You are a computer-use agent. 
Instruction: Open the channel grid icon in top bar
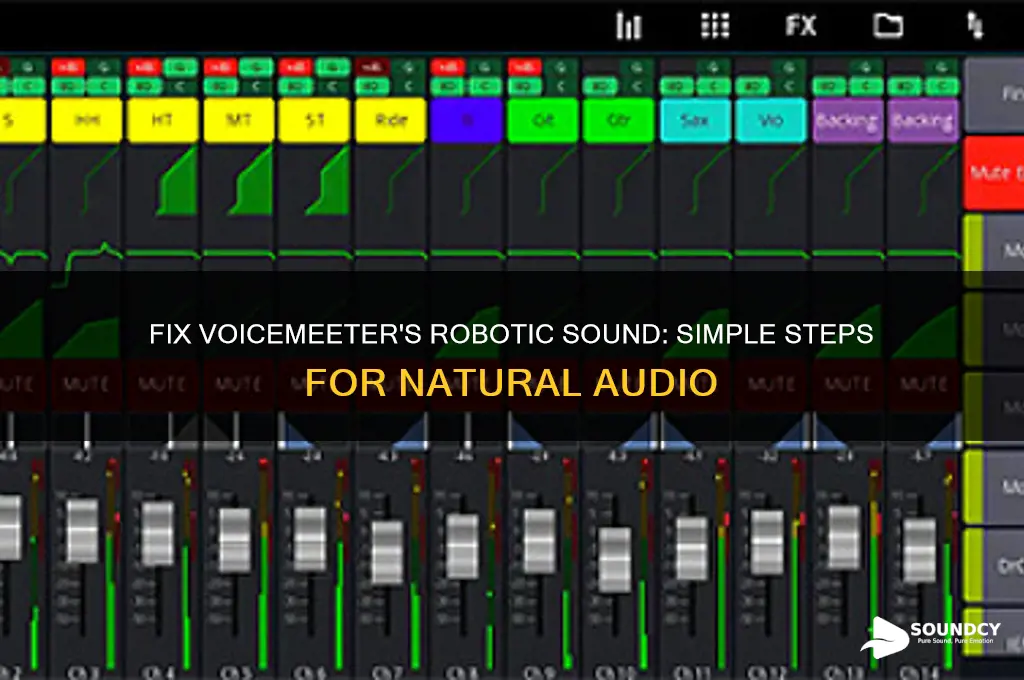(715, 26)
